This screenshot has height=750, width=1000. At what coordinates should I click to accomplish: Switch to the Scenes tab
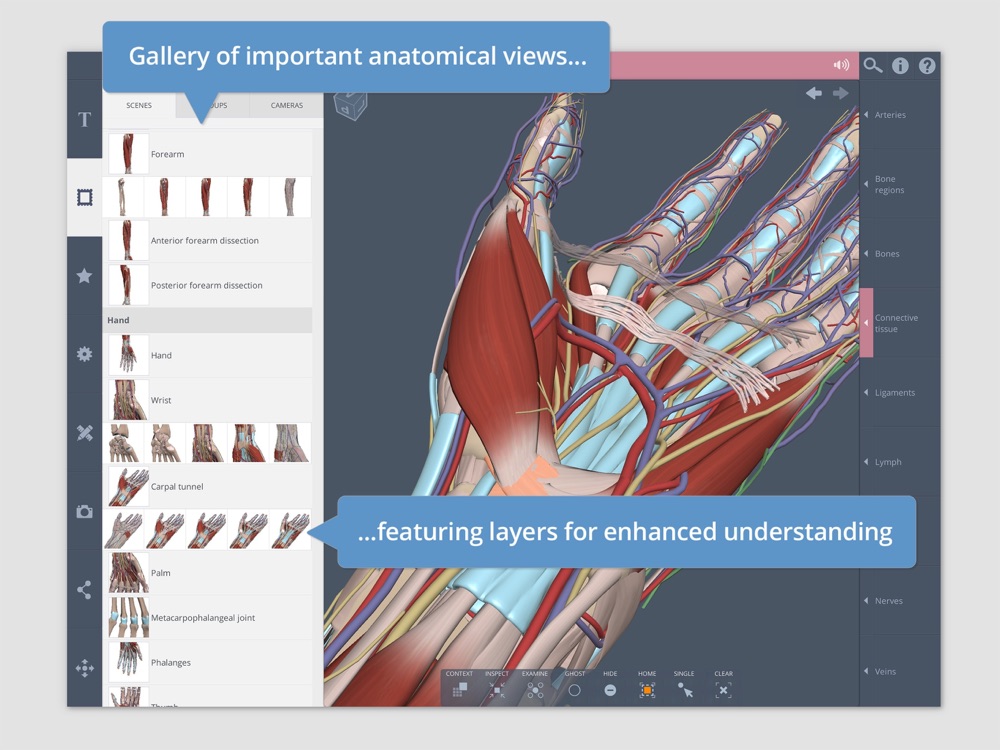click(x=139, y=105)
